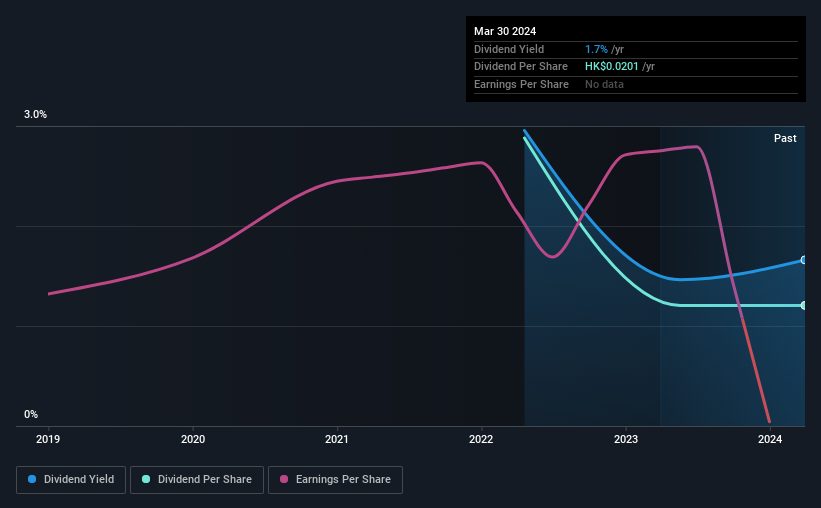
Task: Click the 0% y-axis label
Action: tap(31, 414)
